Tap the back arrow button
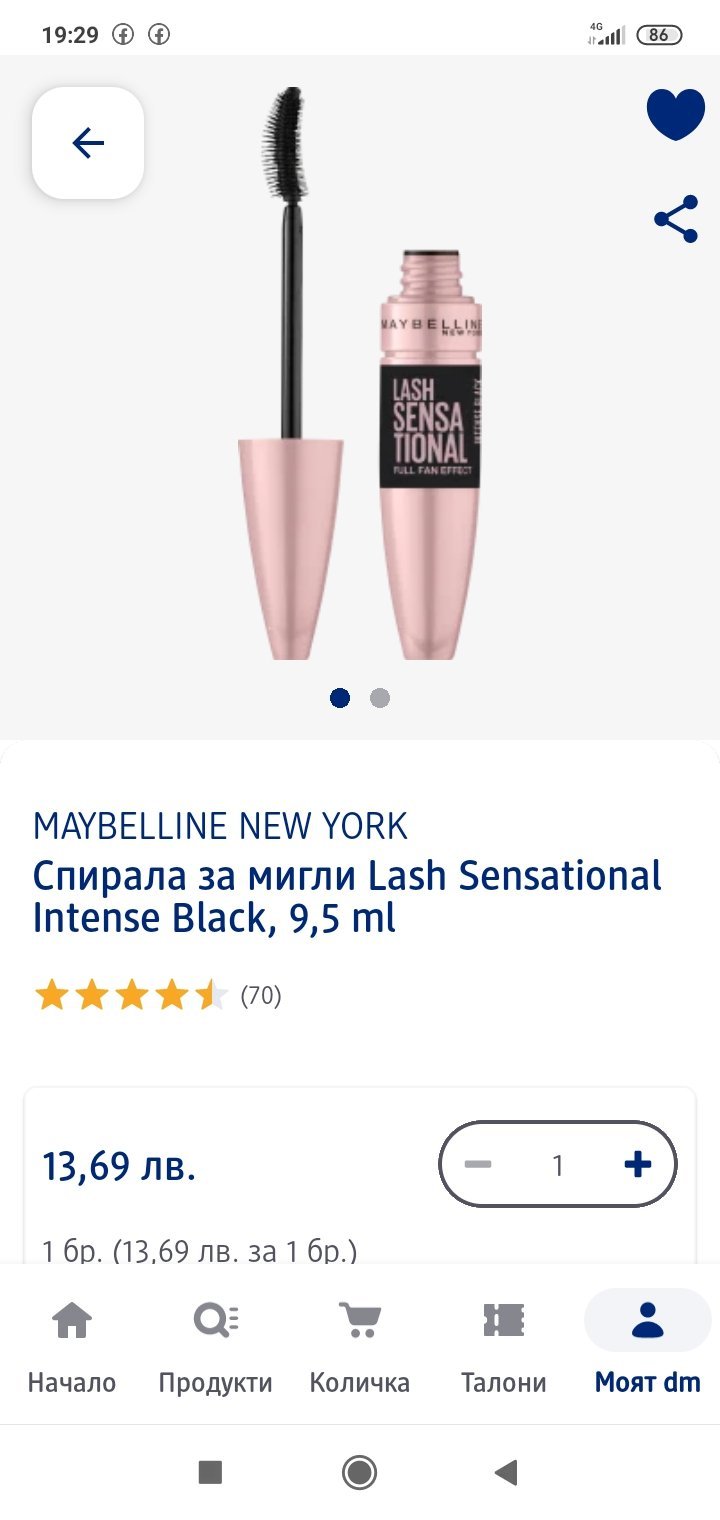This screenshot has width=720, height=1520. (88, 143)
